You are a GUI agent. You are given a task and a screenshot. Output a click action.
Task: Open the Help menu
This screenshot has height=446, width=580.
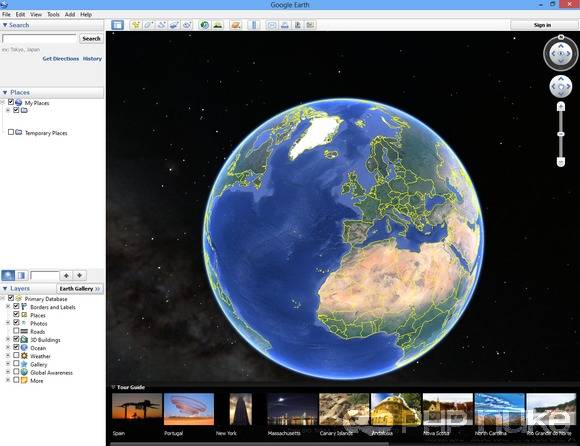pyautogui.click(x=86, y=14)
